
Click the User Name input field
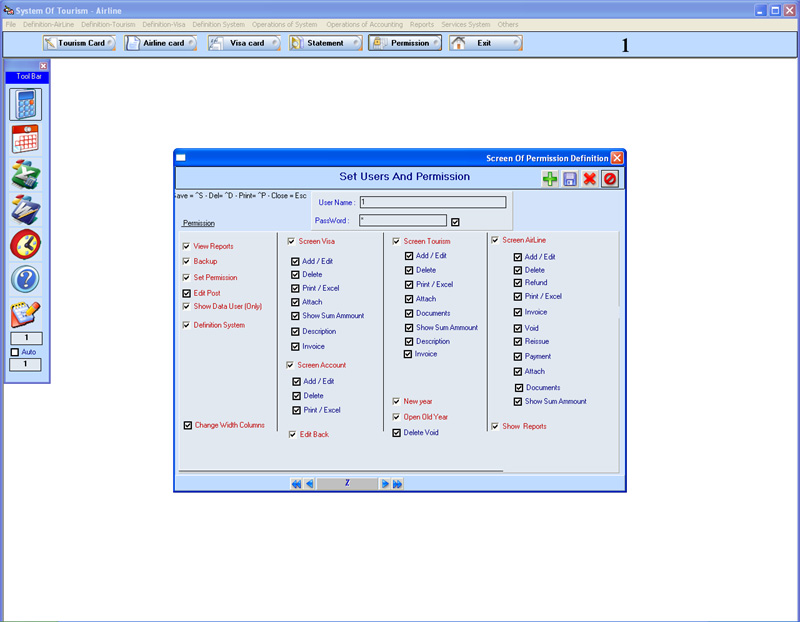pos(432,202)
